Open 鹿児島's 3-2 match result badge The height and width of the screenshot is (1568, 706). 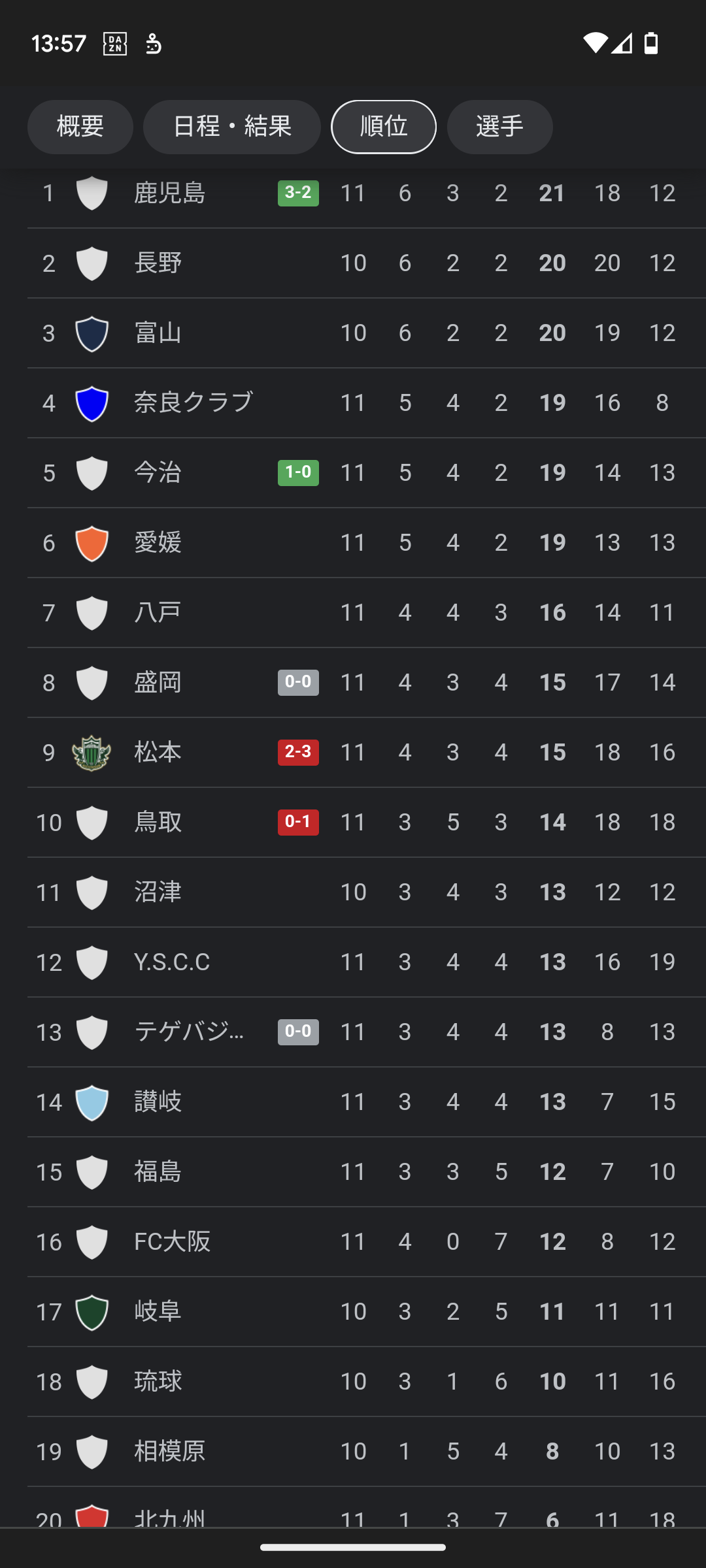pos(298,193)
